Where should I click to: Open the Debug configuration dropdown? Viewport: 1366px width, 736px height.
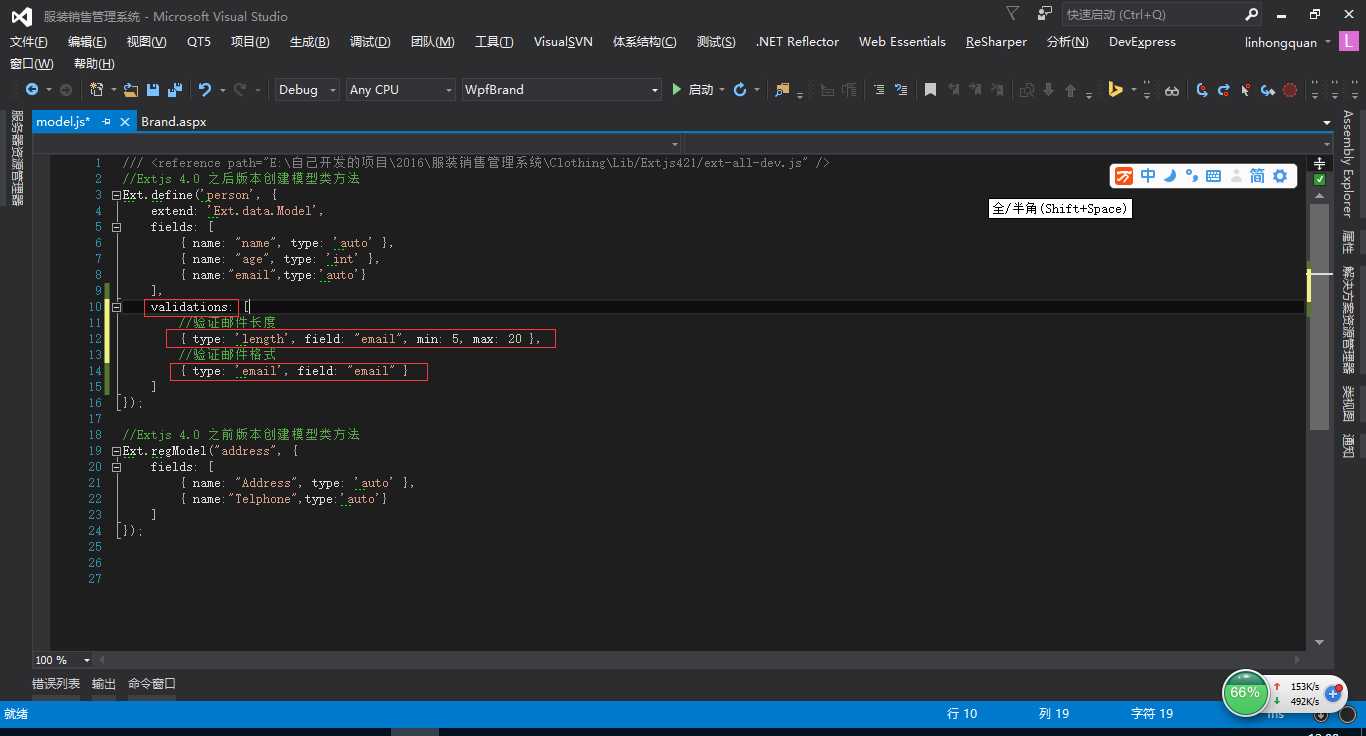(308, 90)
